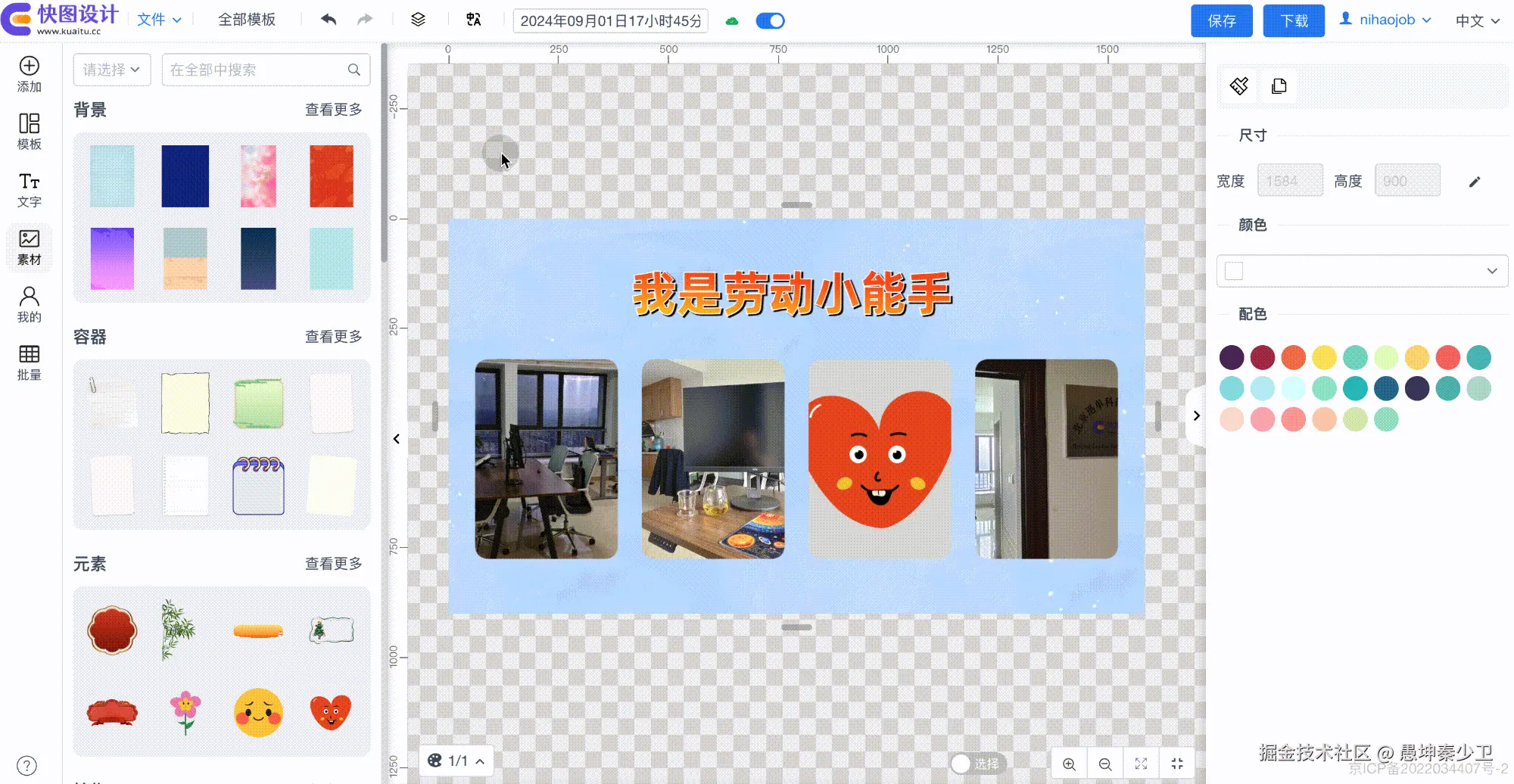This screenshot has height=784, width=1514.
Task: Open the 文件 menu dropdown
Action: [159, 20]
